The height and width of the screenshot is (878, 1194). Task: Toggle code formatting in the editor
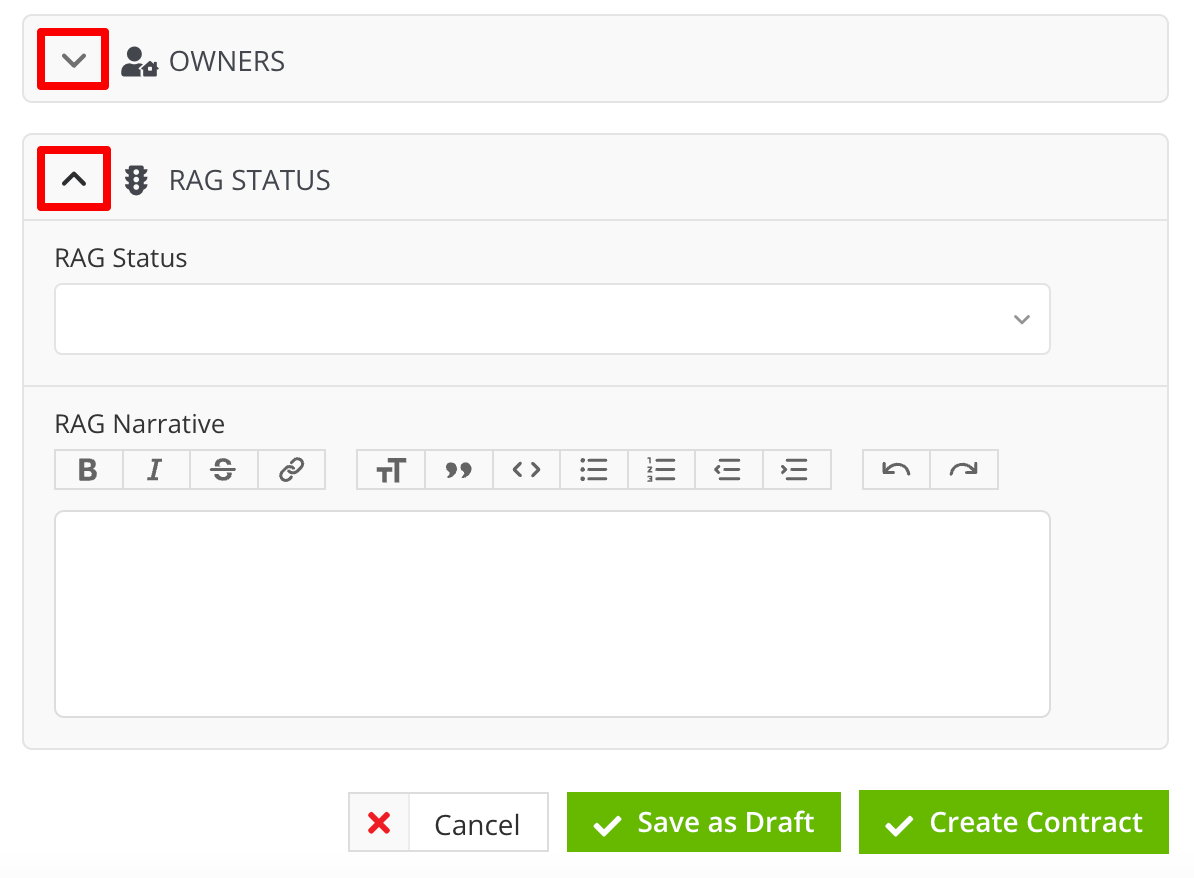[x=526, y=469]
